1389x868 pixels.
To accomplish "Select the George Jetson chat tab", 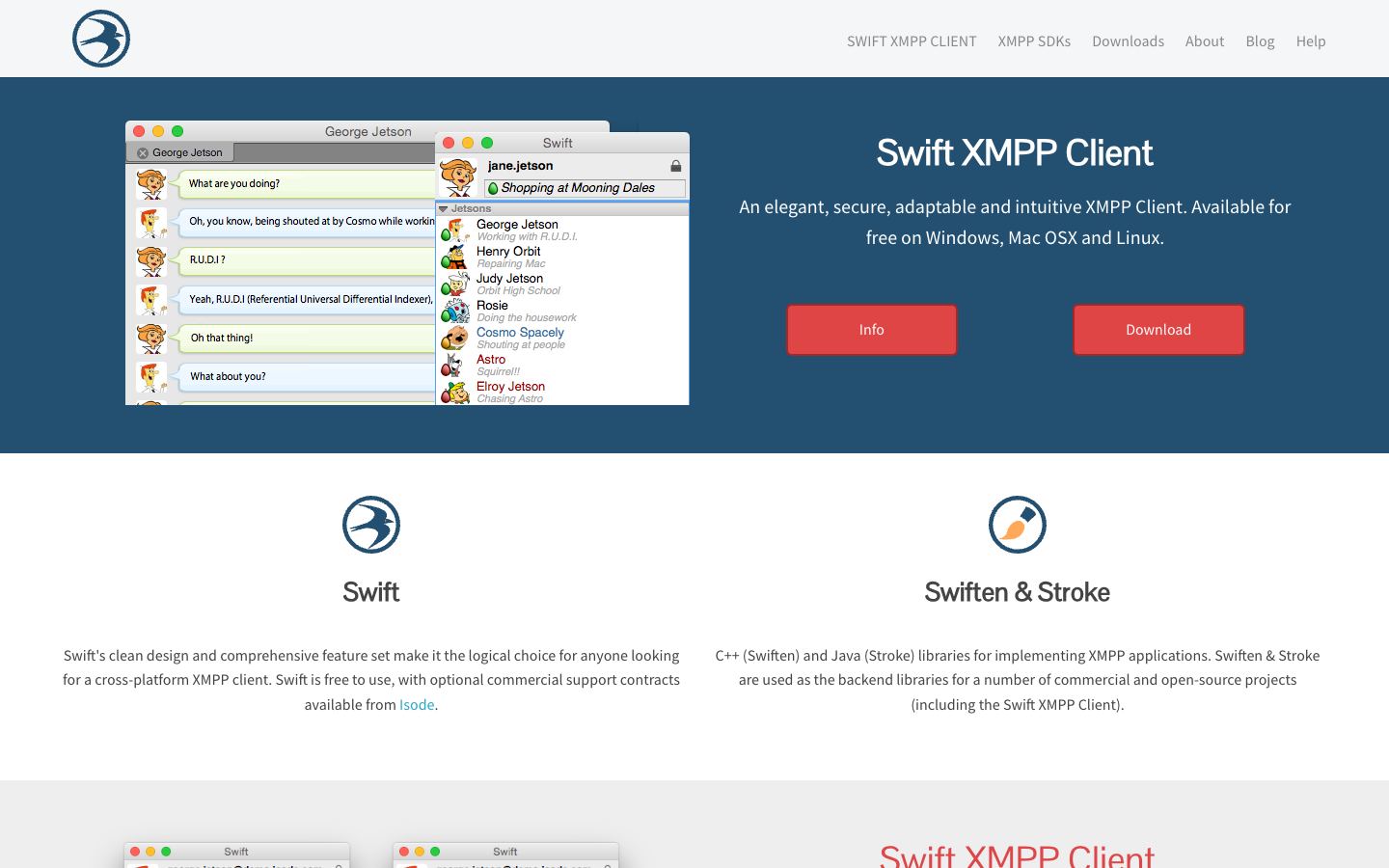I will (x=180, y=152).
